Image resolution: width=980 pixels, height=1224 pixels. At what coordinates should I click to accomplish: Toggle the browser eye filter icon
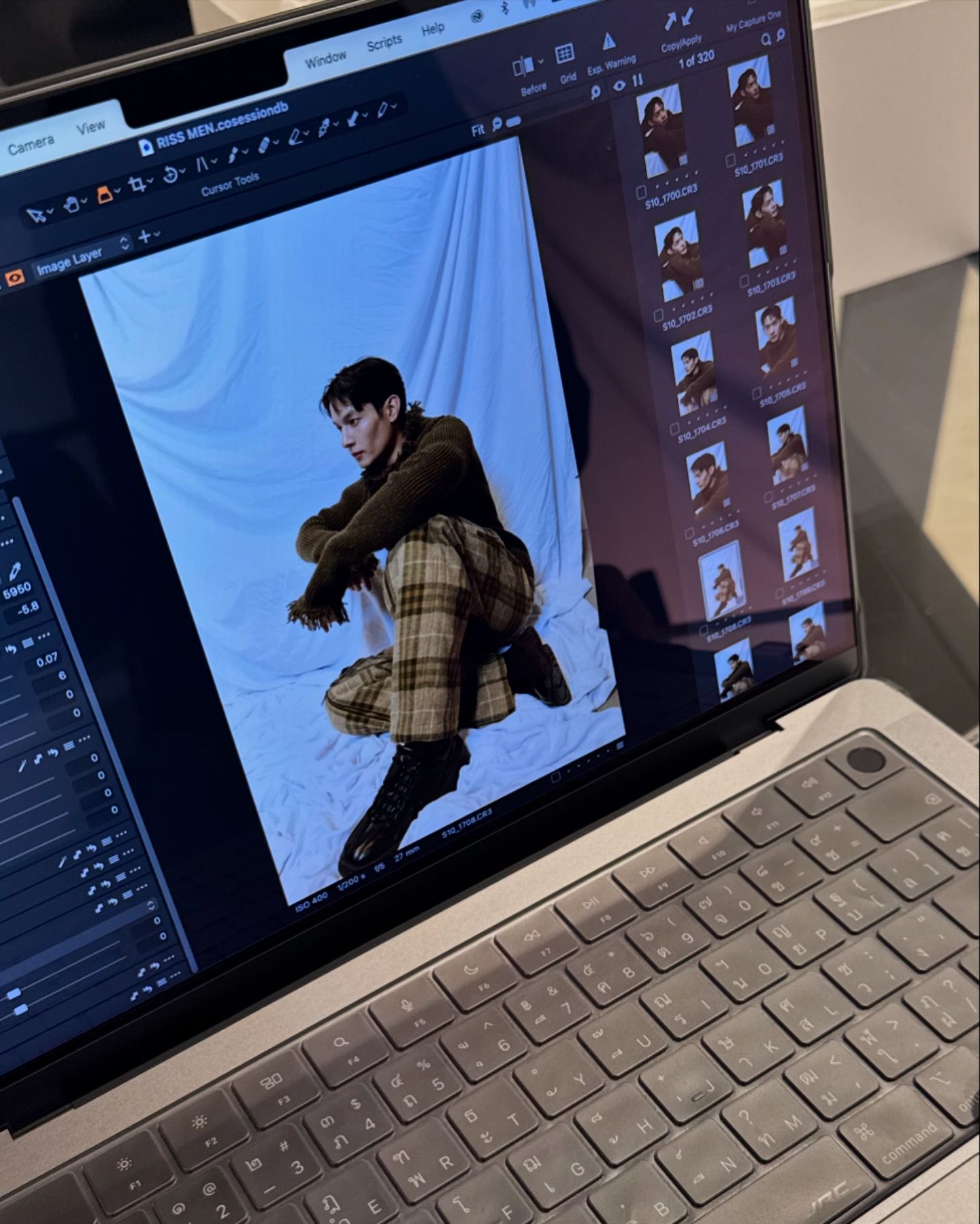pyautogui.click(x=619, y=86)
